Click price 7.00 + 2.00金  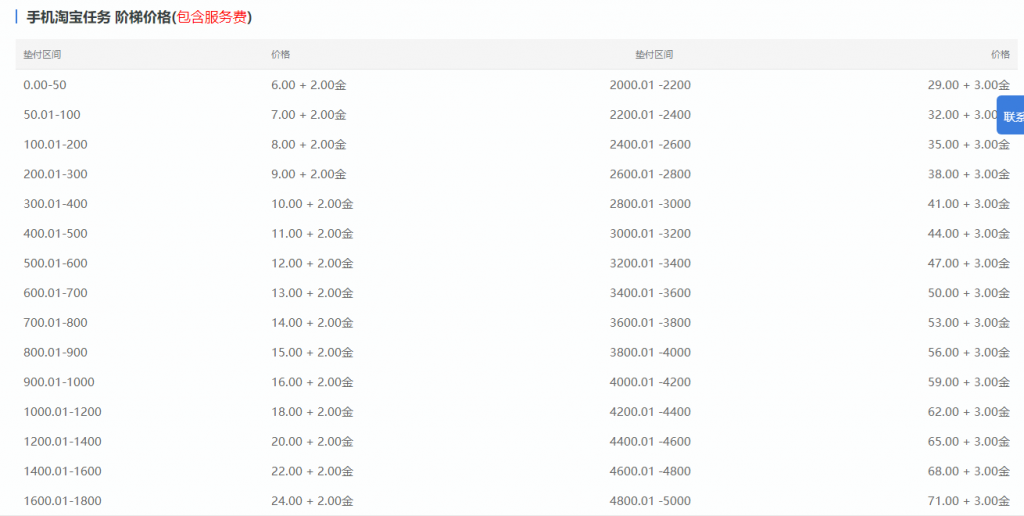(309, 115)
